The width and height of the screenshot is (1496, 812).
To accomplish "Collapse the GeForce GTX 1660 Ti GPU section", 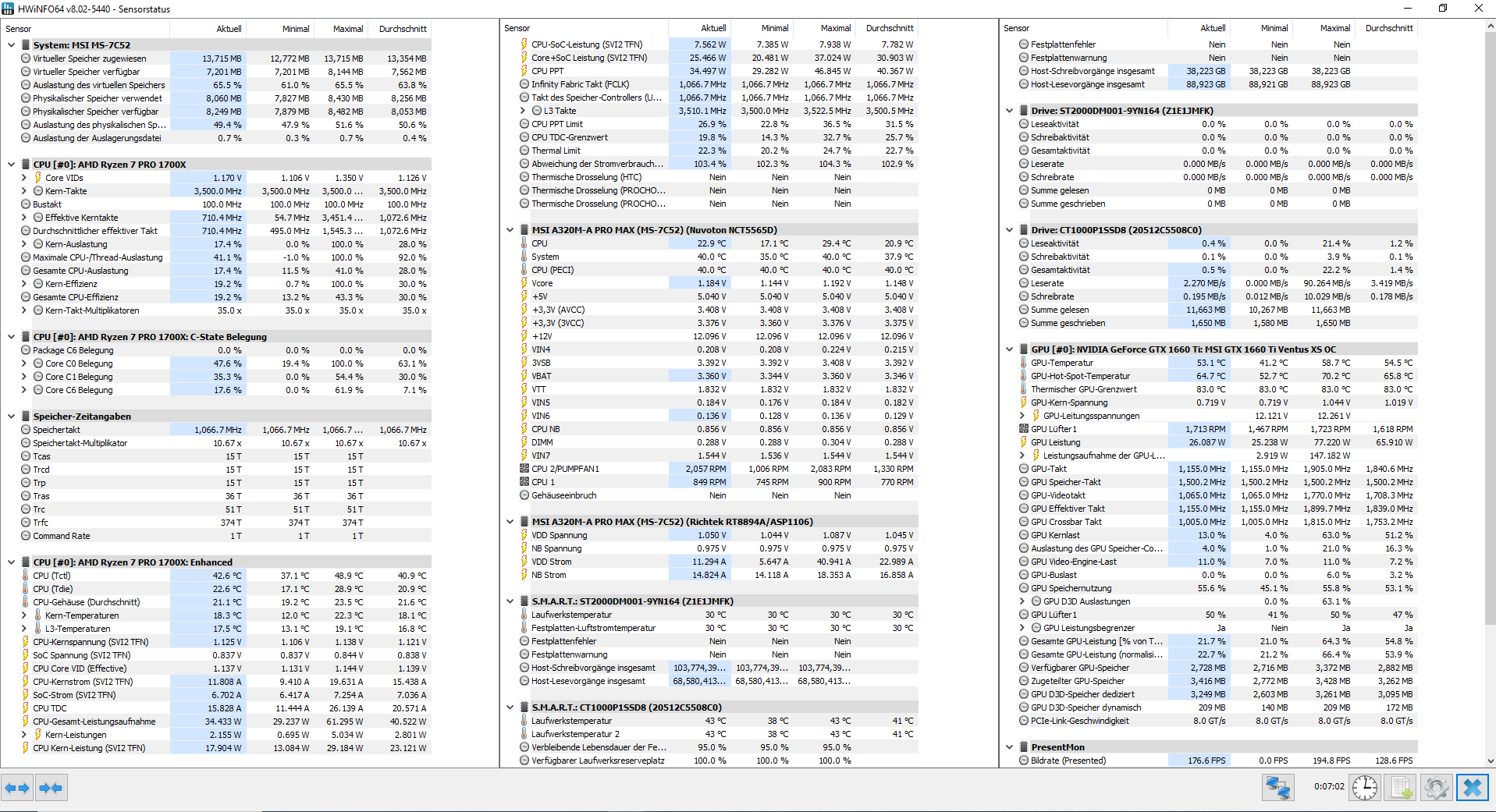I will click(x=1009, y=349).
